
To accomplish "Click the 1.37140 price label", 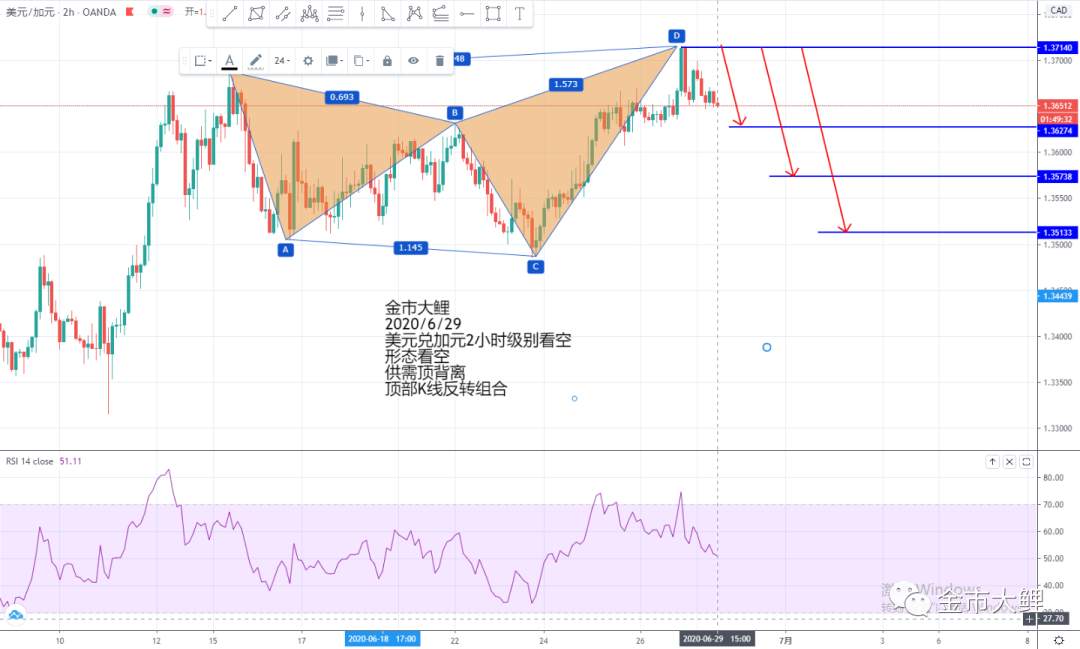I will [x=1057, y=48].
